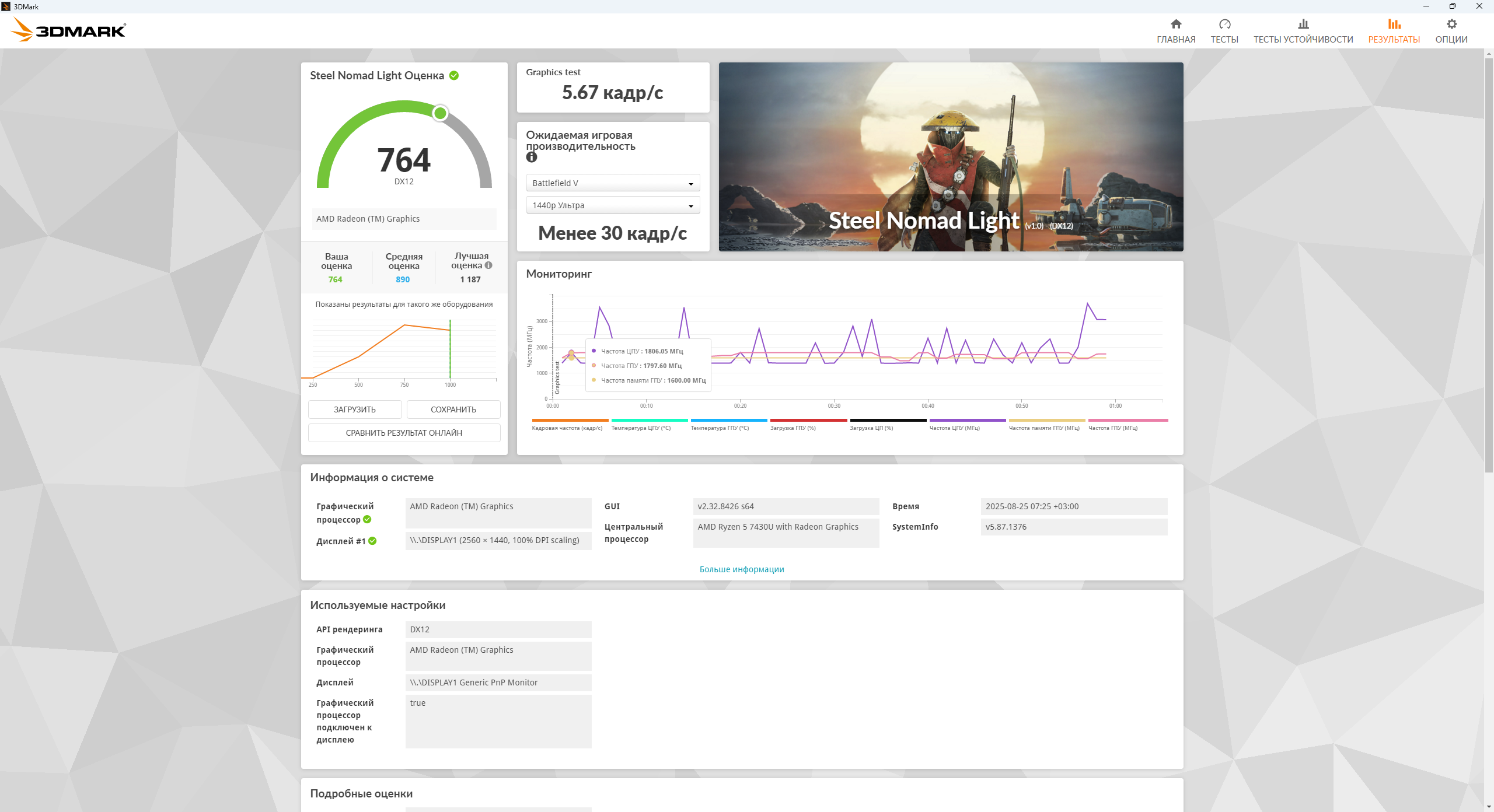Click GUI version v2.32.8426 s64
Screen dimensions: 1494x812
[786, 506]
